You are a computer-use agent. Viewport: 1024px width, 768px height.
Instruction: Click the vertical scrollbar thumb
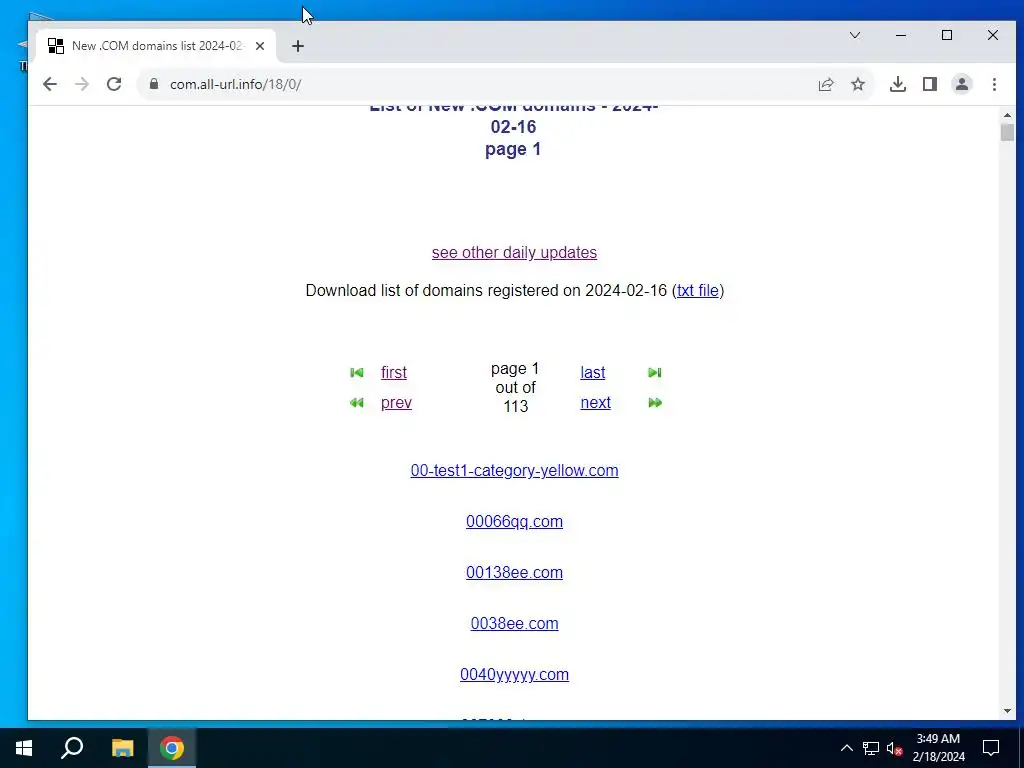click(1007, 132)
